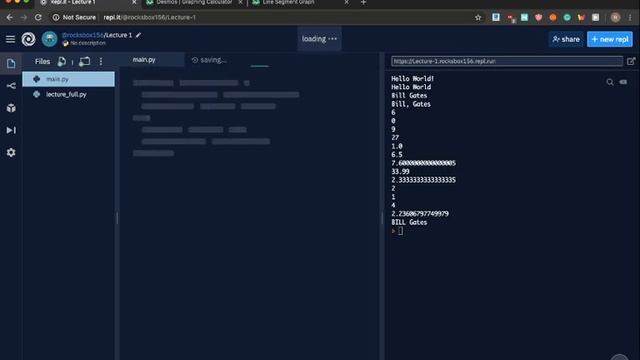Click the repl.it spiral logo
The width and height of the screenshot is (640, 360).
pyautogui.click(x=29, y=39)
